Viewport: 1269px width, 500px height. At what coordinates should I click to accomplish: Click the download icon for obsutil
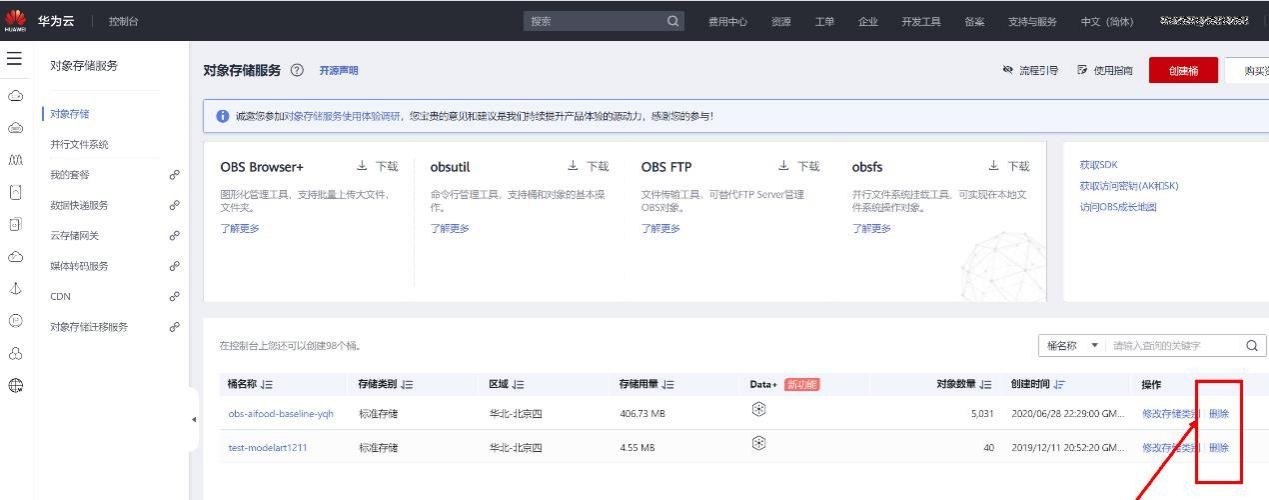pyautogui.click(x=573, y=167)
